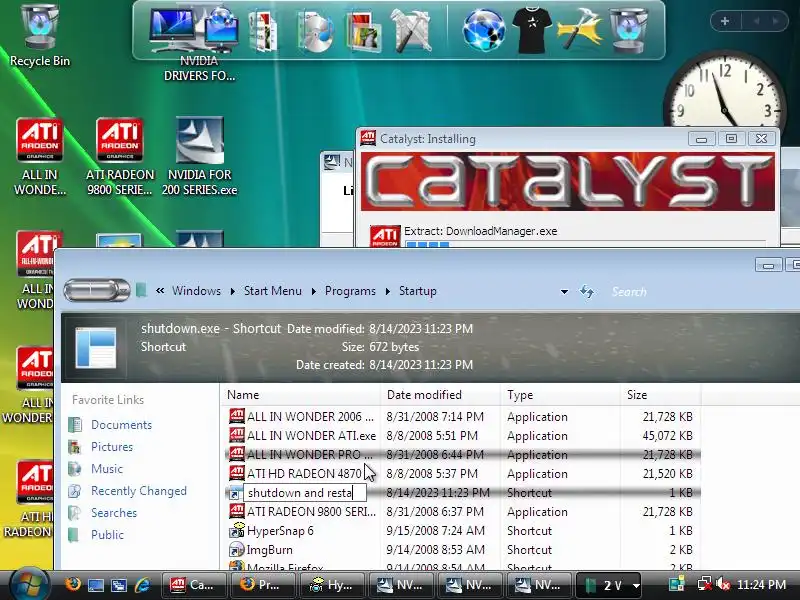Image resolution: width=800 pixels, height=600 pixels.
Task: Open the address bar history dropdown
Action: 564,292
